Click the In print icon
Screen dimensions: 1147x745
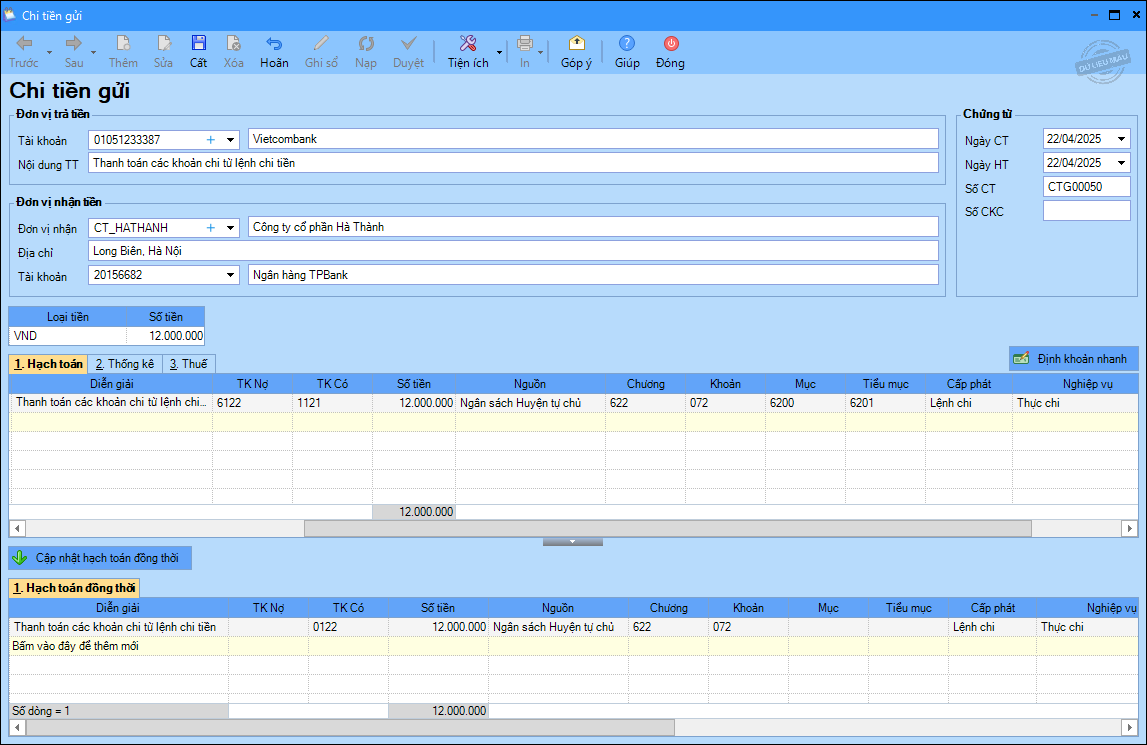(x=524, y=52)
